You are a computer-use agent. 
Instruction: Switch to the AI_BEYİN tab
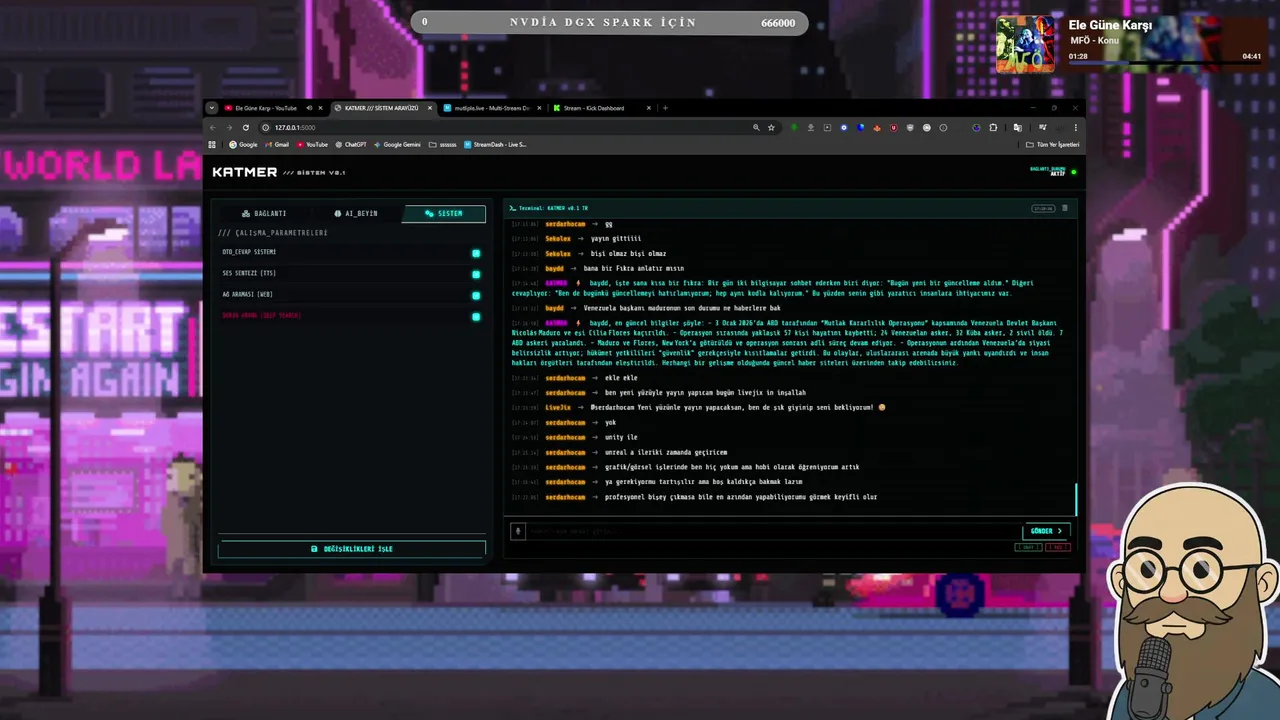pos(355,213)
